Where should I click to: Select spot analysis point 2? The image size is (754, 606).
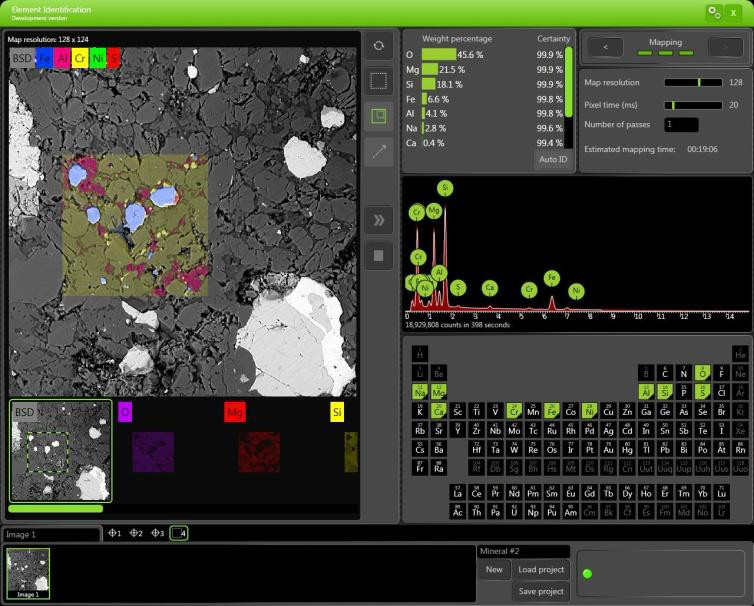[135, 534]
